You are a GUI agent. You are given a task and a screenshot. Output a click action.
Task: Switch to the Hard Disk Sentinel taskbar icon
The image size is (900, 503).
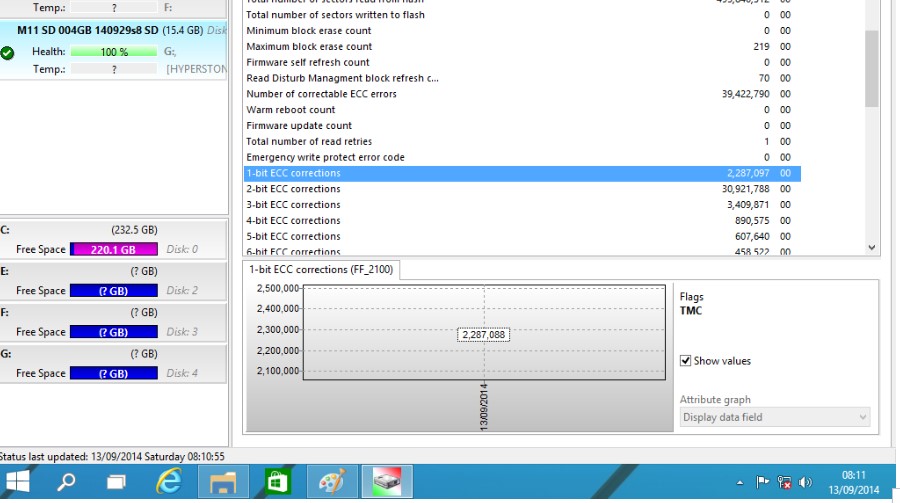[387, 481]
